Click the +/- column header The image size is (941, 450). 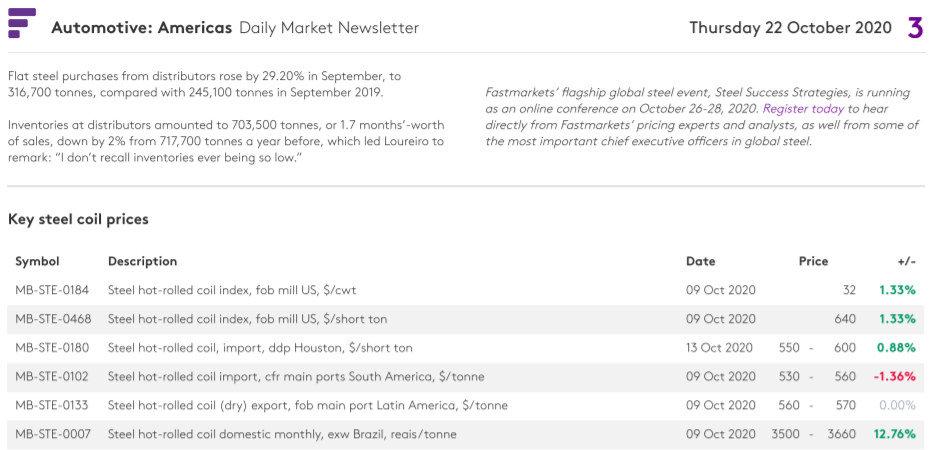(x=907, y=262)
